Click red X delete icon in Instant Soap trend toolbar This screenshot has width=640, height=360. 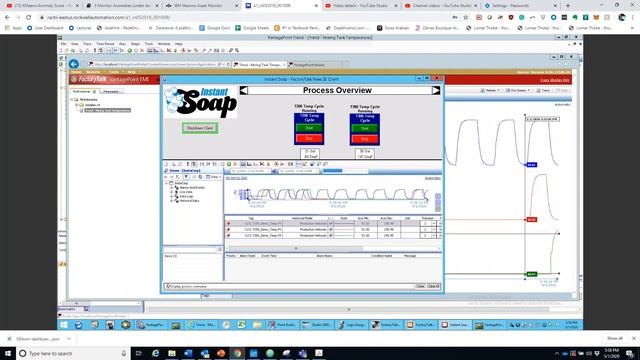pyautogui.click(x=235, y=164)
